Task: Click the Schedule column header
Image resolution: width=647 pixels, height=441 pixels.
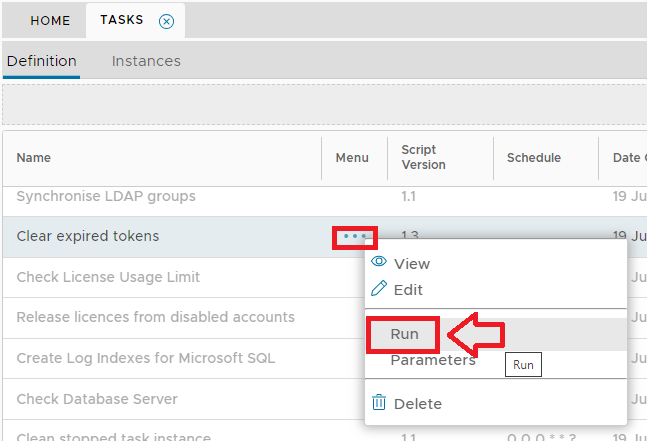Action: tap(534, 158)
